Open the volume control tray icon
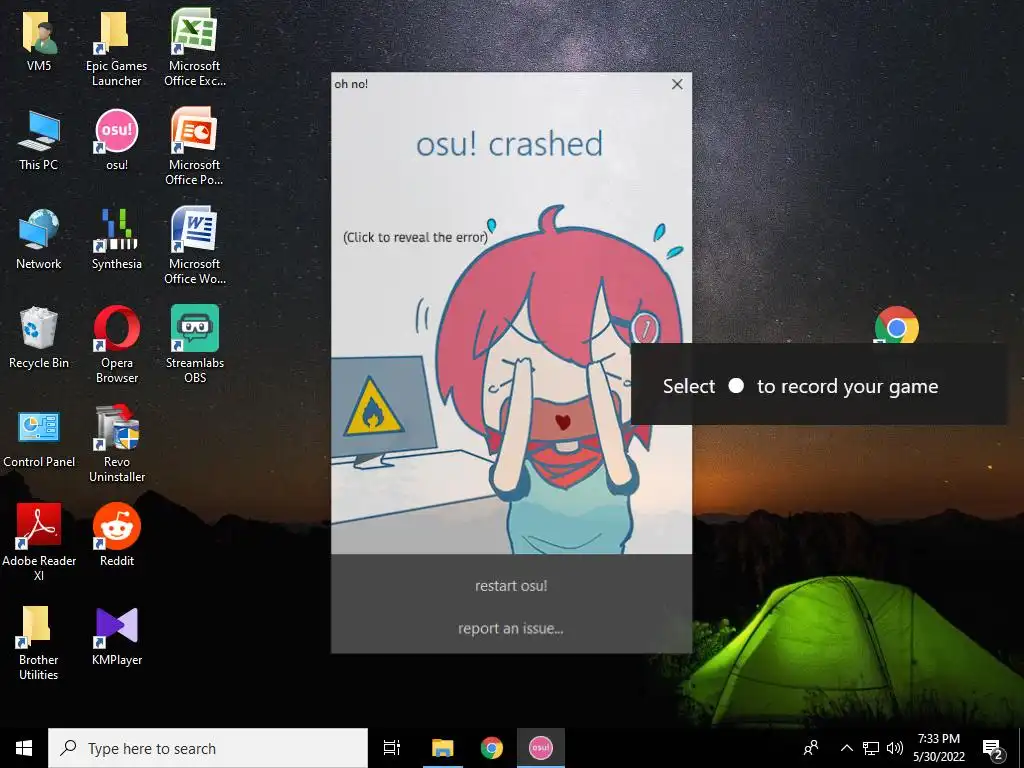The image size is (1024, 768). (895, 748)
